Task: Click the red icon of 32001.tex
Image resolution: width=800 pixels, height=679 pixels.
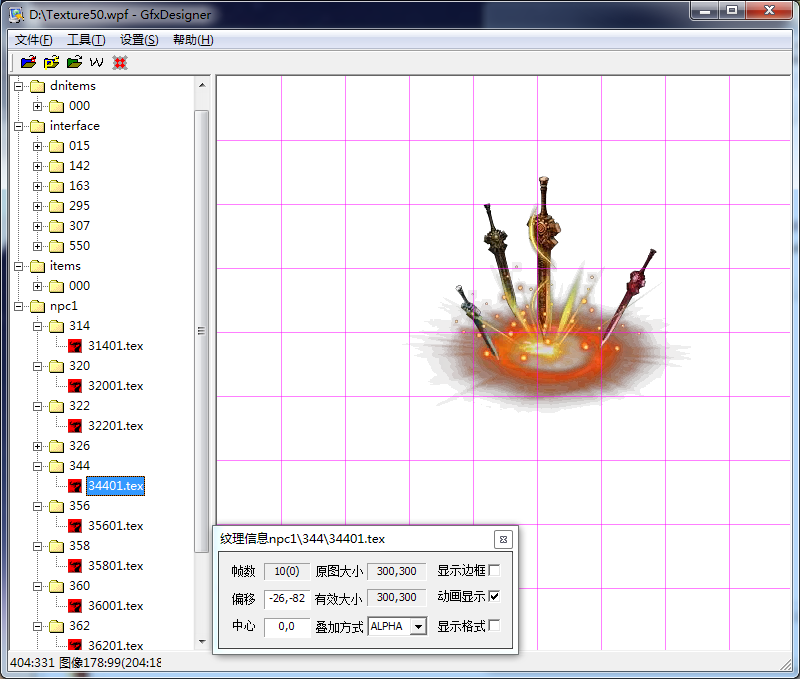Action: coord(75,386)
